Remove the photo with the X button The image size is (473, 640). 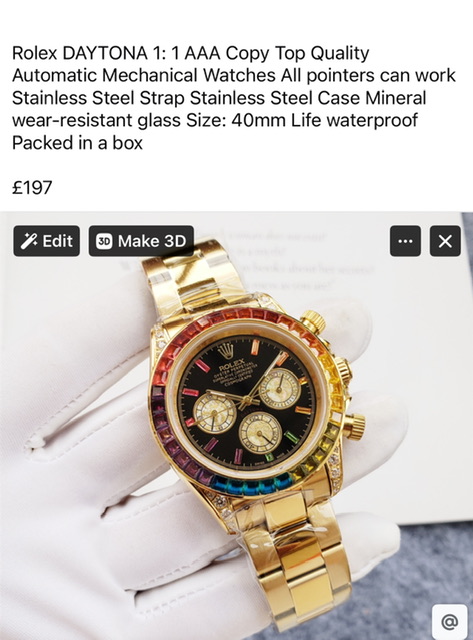point(445,241)
